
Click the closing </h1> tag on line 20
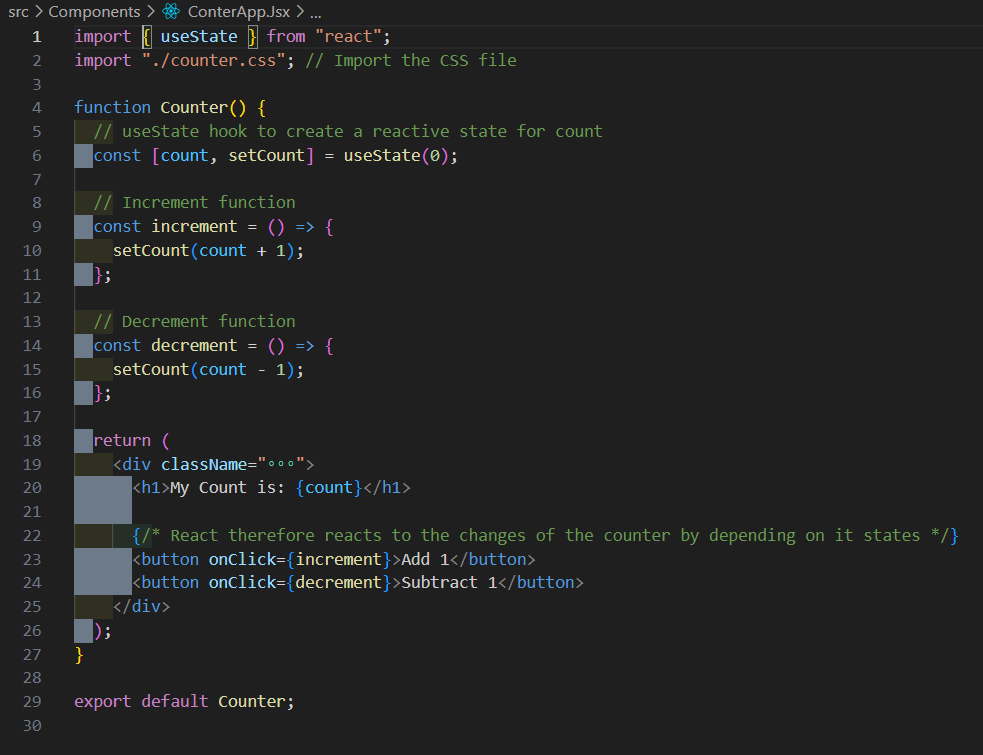[386, 488]
